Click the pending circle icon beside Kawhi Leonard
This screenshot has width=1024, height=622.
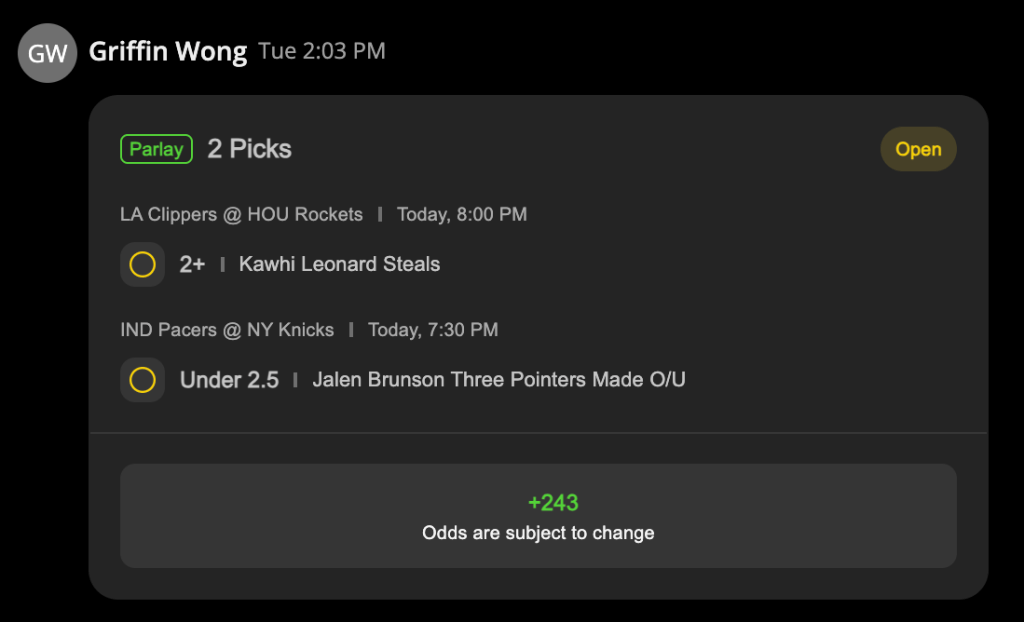142,265
